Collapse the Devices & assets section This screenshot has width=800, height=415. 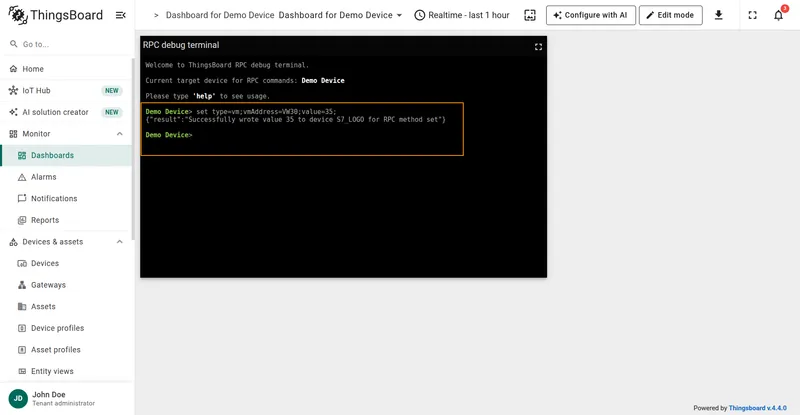[119, 242]
